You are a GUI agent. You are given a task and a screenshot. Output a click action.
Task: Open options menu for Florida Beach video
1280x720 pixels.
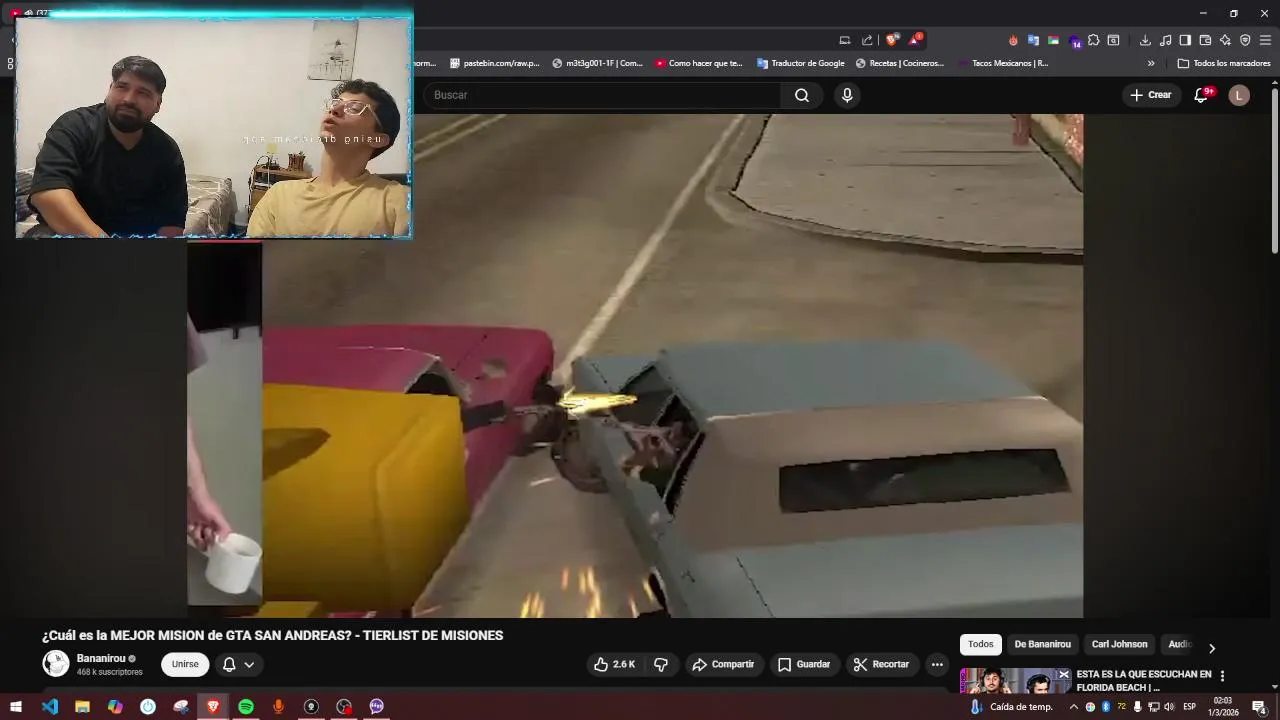coord(1222,676)
